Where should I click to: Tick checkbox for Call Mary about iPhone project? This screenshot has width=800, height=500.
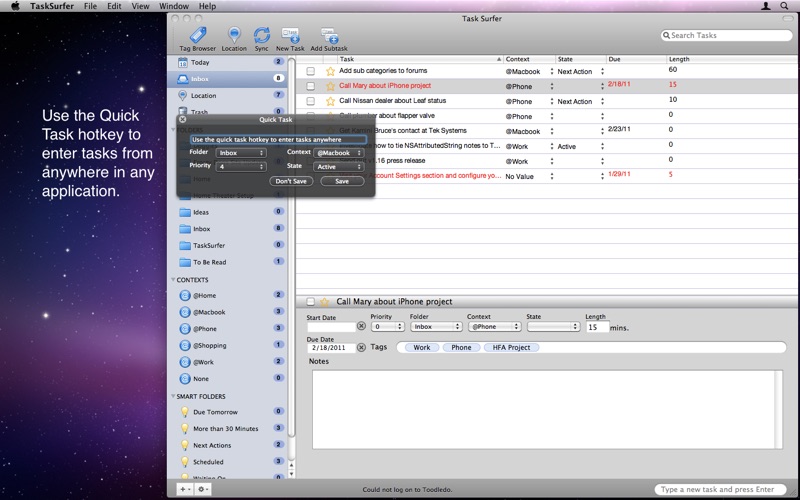pyautogui.click(x=311, y=86)
